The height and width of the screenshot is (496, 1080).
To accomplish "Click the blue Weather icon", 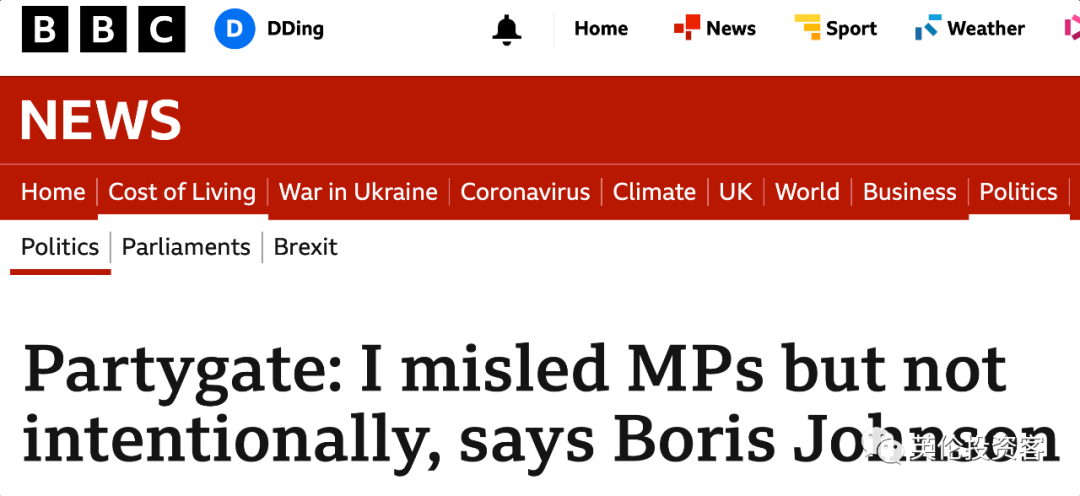I will (928, 28).
